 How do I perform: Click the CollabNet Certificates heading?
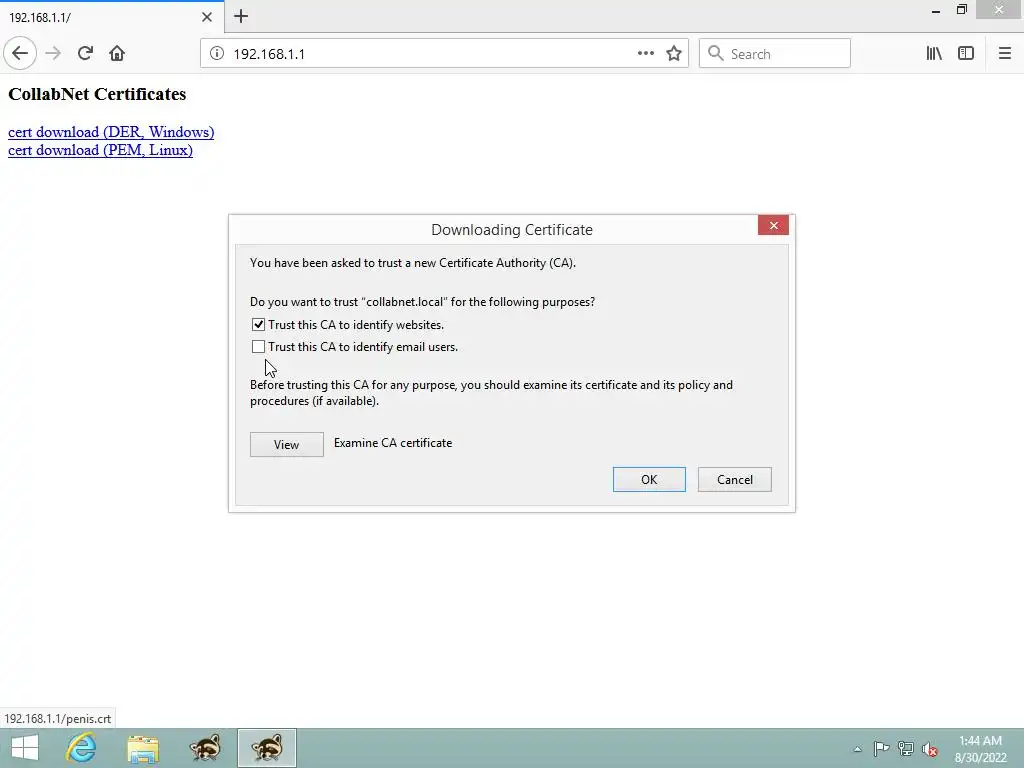(x=97, y=94)
